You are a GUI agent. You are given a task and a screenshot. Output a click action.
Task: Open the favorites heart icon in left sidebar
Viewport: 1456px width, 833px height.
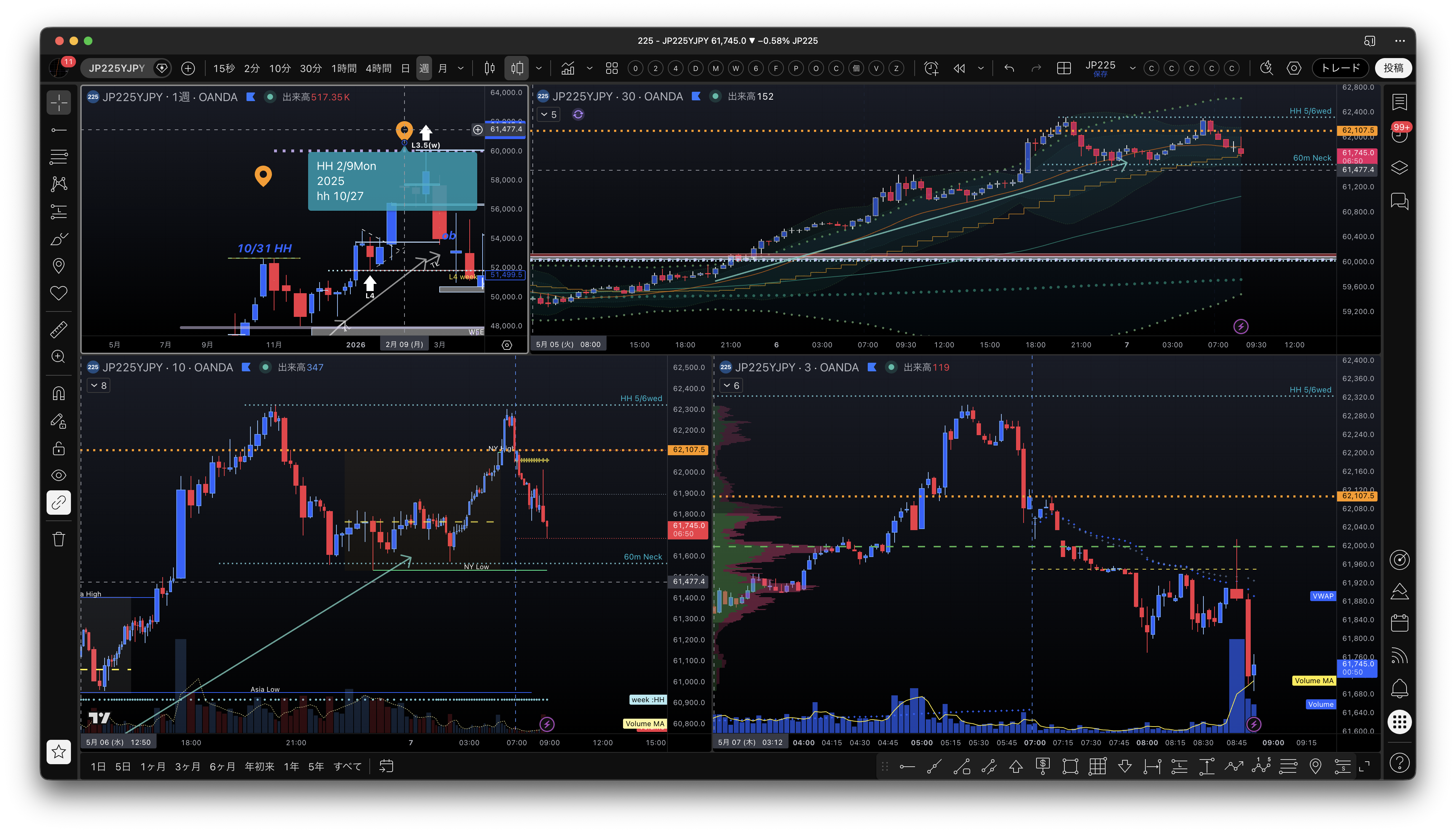click(x=59, y=293)
